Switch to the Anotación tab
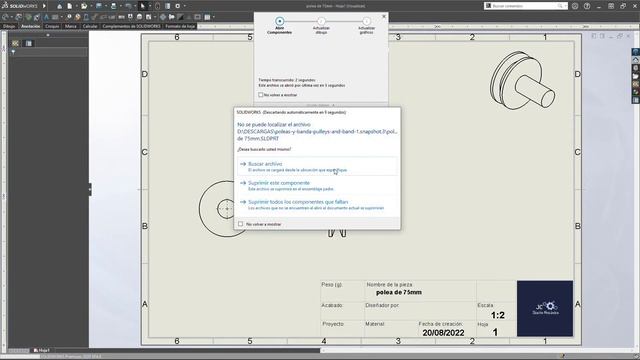 click(31, 26)
